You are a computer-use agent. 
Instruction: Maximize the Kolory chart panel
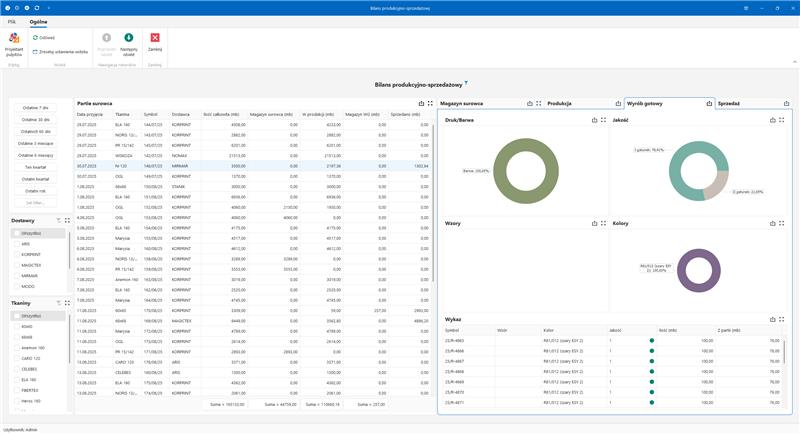pyautogui.click(x=783, y=224)
